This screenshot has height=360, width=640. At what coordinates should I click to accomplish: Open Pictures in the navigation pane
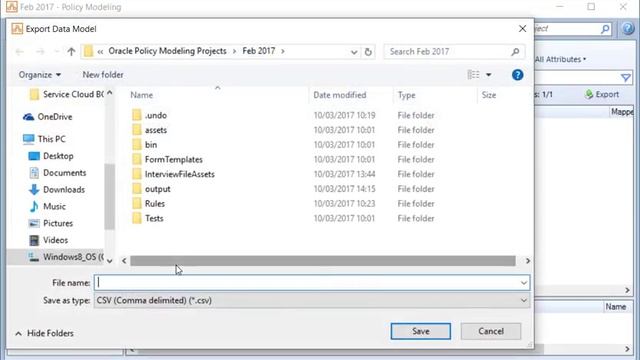click(x=51, y=223)
